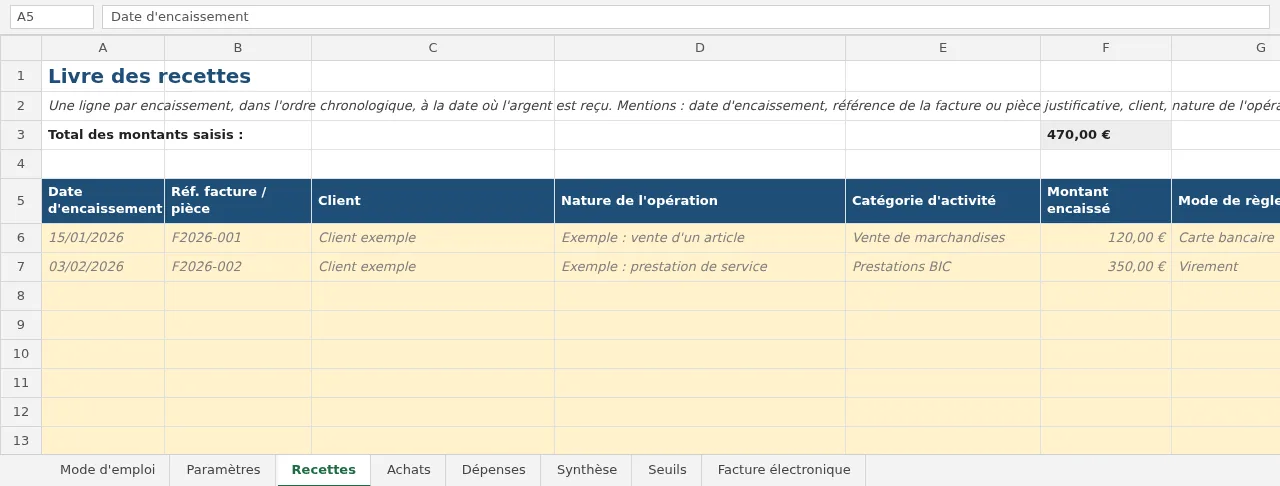Click the instruction text starting 'Une ligne par encaissement'

click(664, 106)
